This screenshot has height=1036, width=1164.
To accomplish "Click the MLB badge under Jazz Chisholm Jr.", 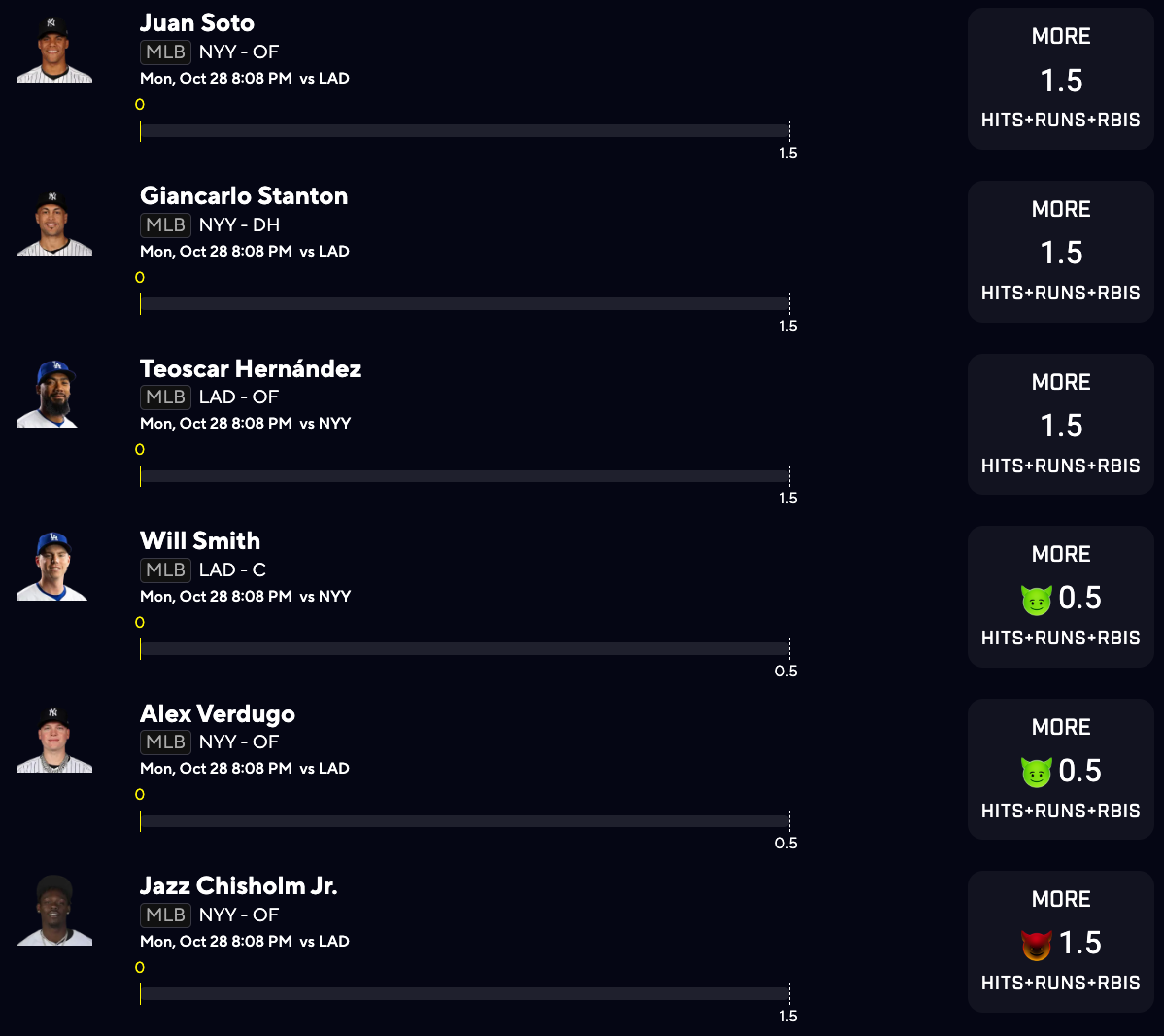I will pyautogui.click(x=165, y=915).
